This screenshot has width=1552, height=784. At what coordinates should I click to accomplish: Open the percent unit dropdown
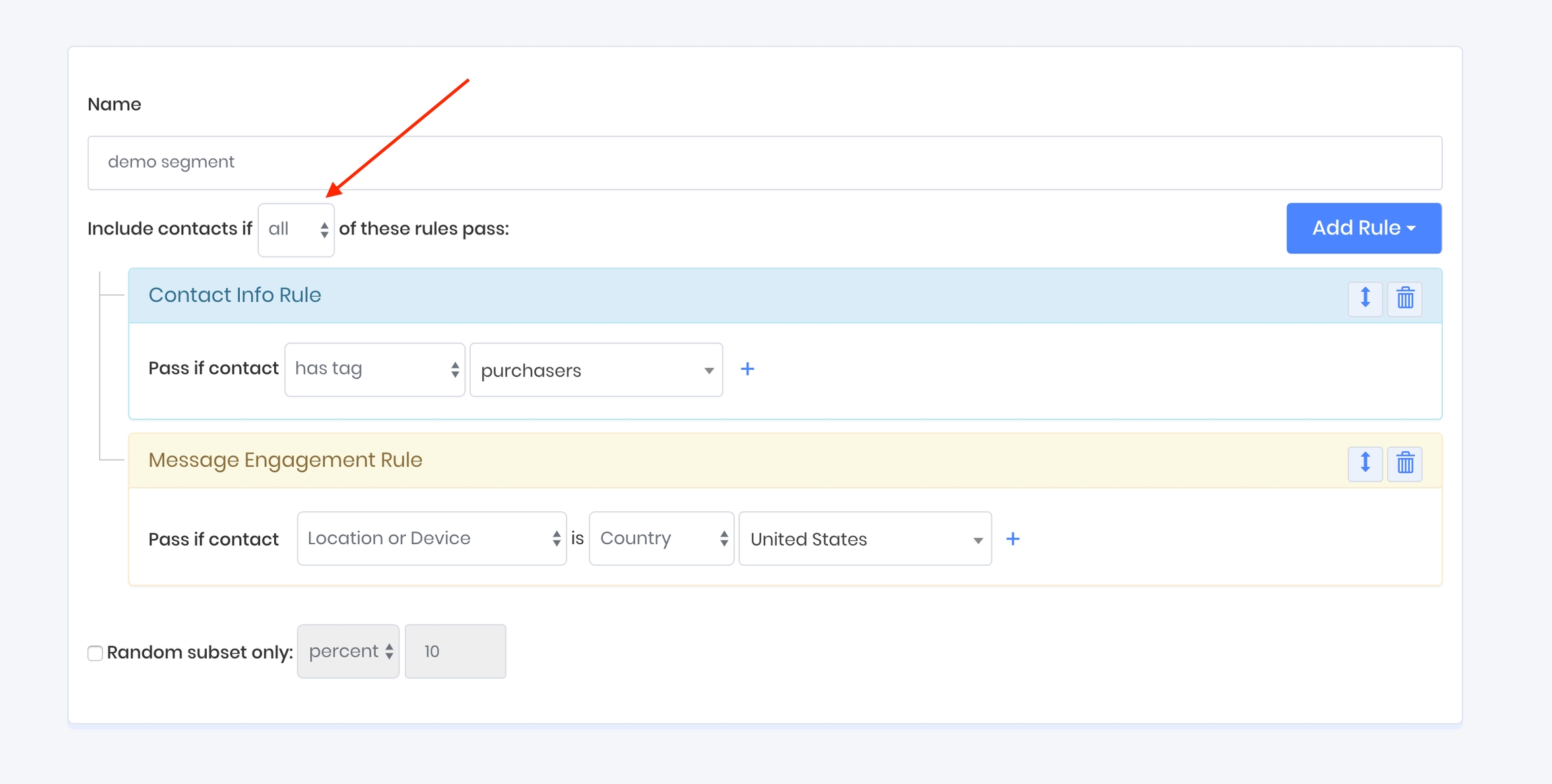[348, 651]
